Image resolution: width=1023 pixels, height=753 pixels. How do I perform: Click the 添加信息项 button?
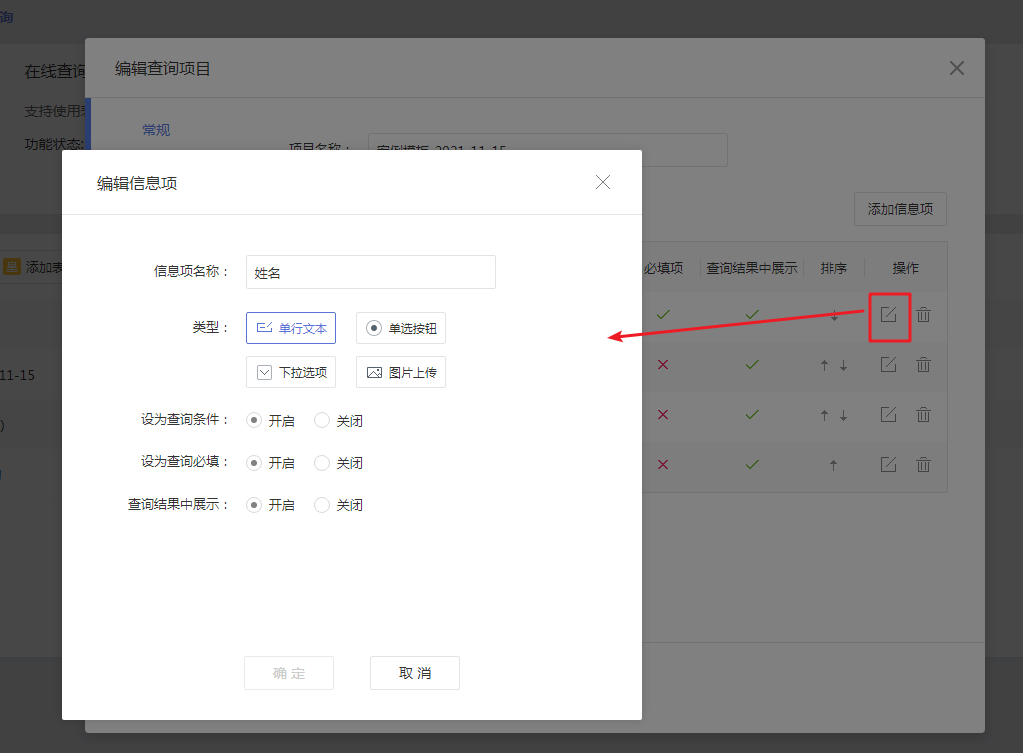pyautogui.click(x=900, y=209)
